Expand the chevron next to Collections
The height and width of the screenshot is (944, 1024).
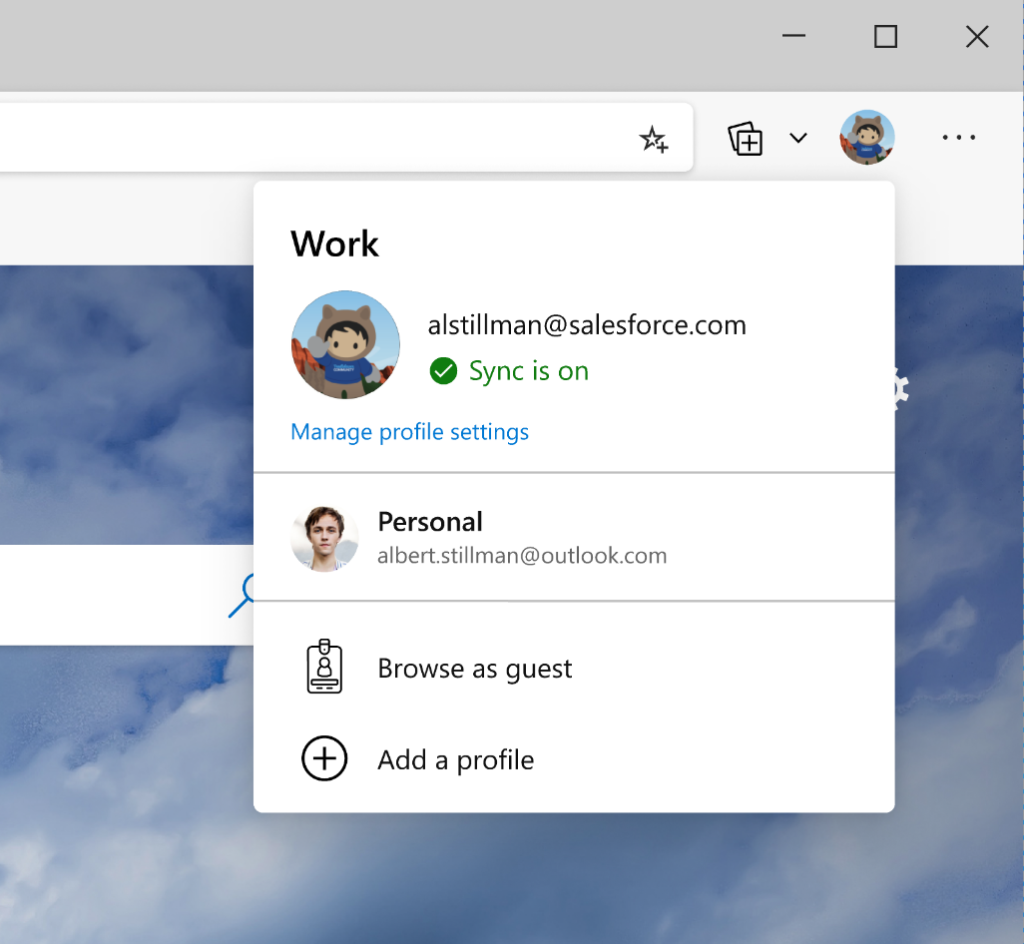click(x=798, y=138)
